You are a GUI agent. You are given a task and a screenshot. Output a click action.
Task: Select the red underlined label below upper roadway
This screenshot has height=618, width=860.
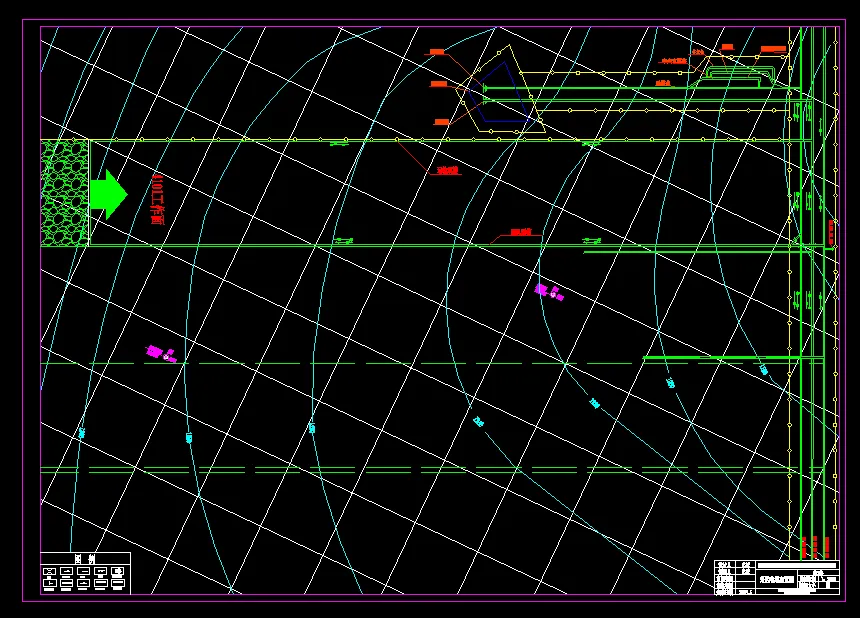coord(448,171)
